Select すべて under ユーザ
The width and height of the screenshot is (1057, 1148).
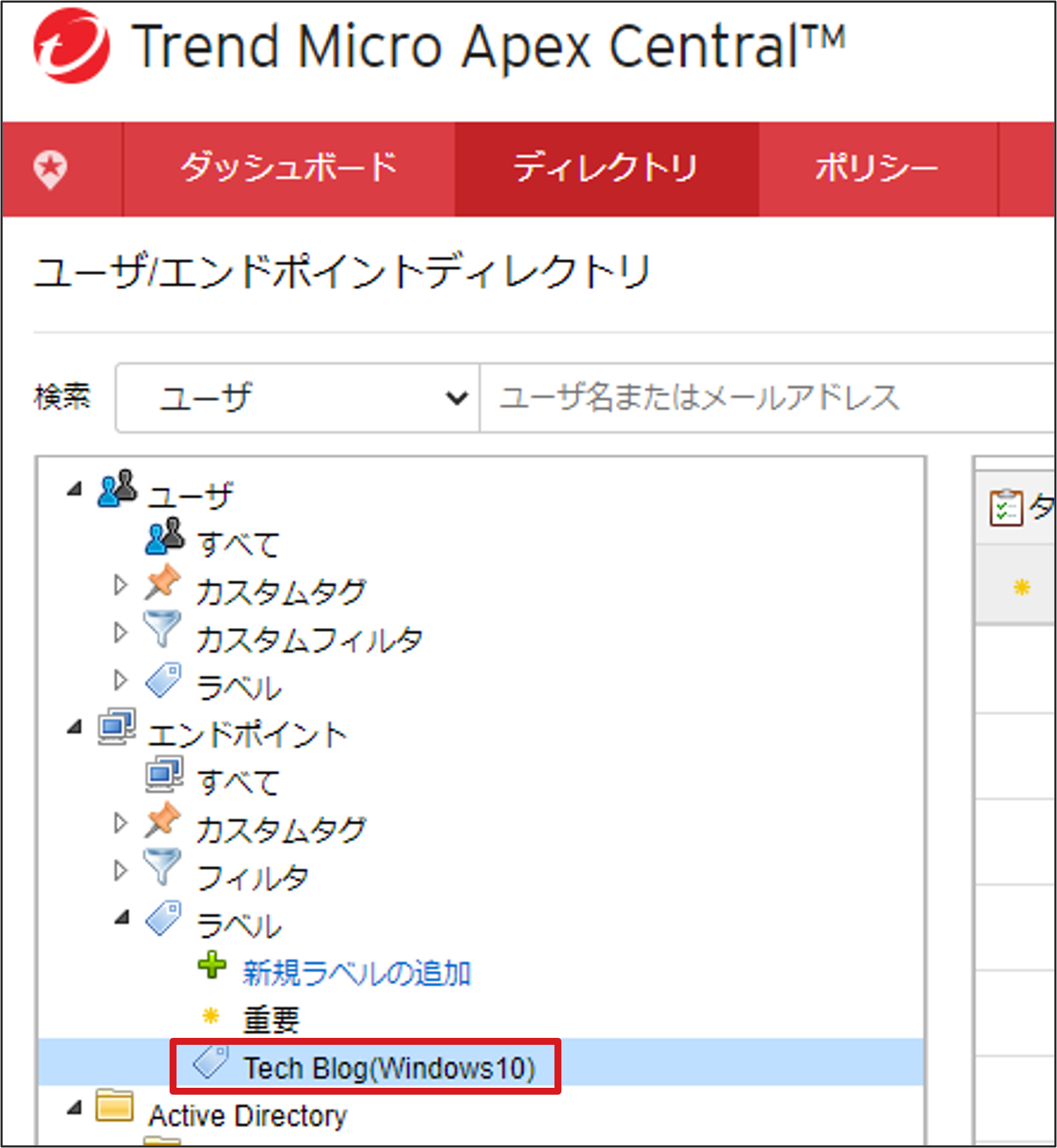[239, 544]
